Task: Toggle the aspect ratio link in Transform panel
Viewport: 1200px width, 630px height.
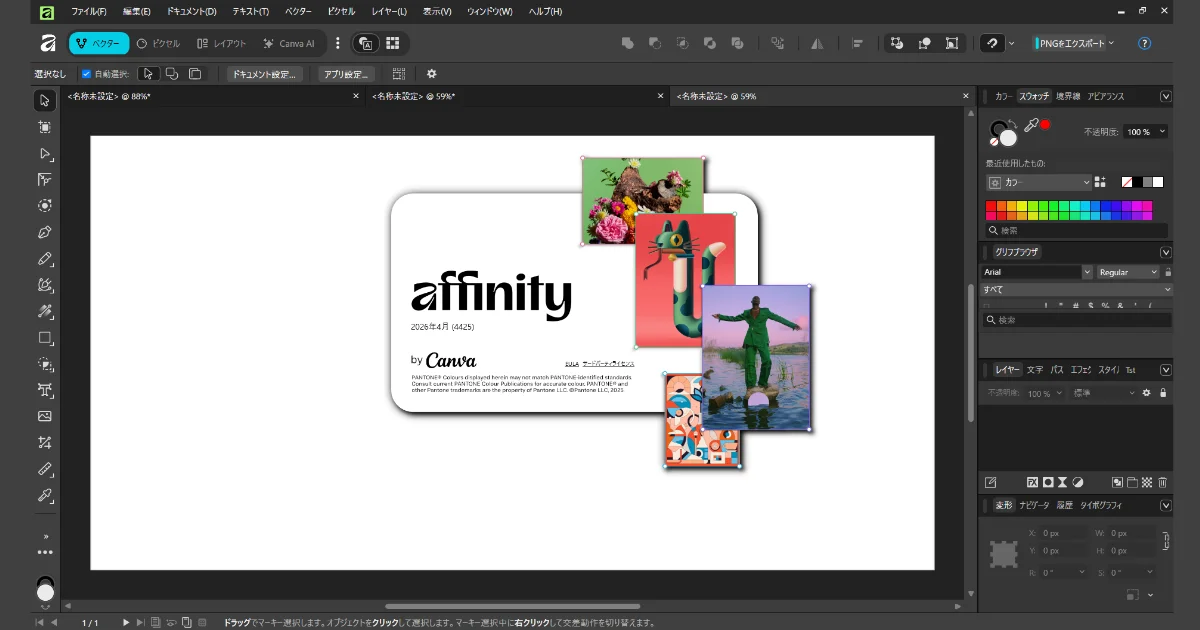Action: [x=1165, y=542]
